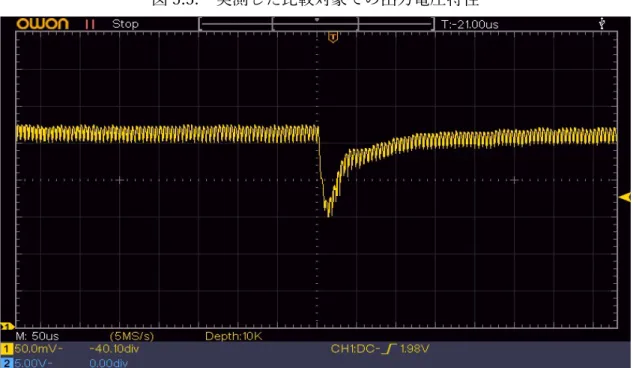
Task: Click the yellow trigger level arrow
Action: [x=625, y=197]
